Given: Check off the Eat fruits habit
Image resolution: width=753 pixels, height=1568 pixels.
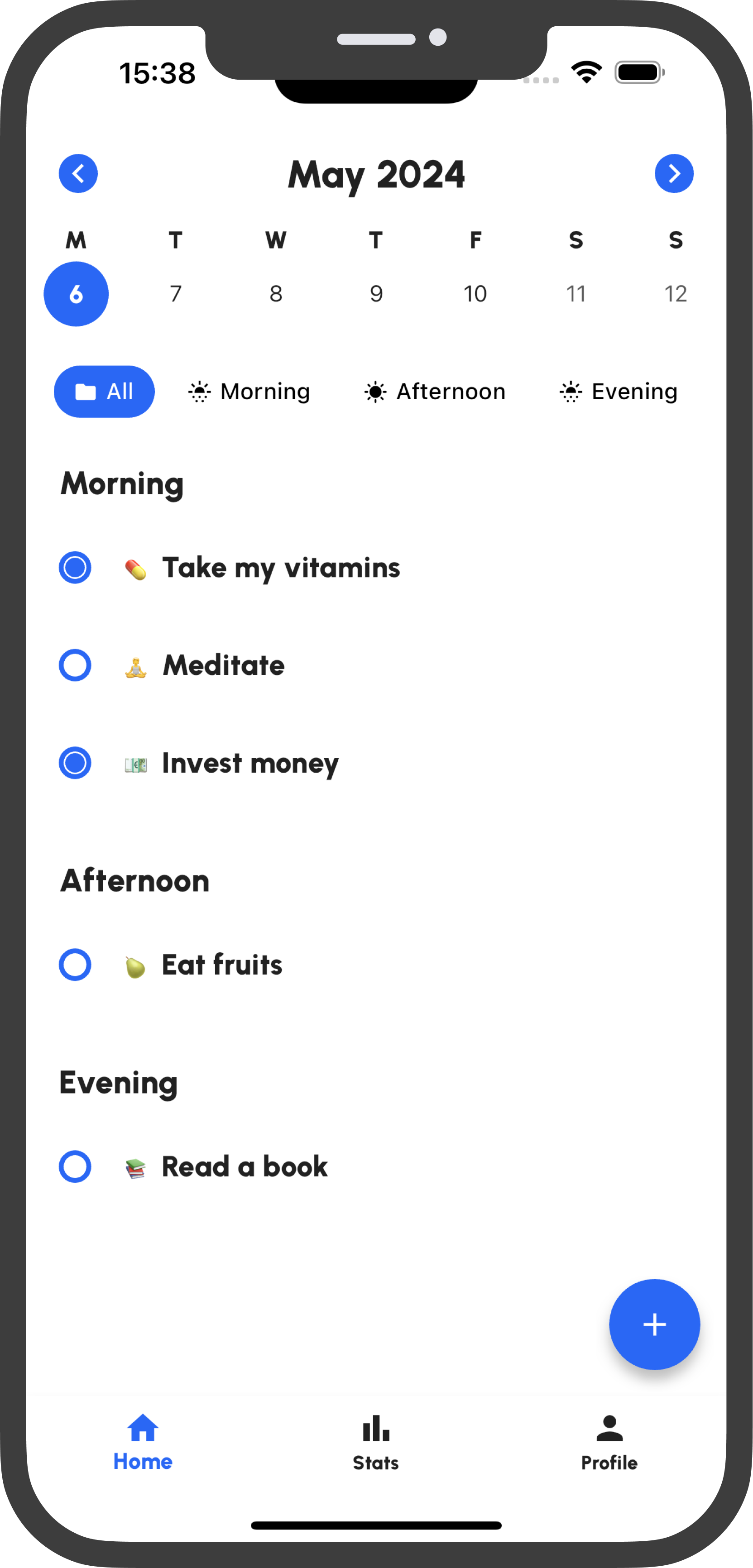Looking at the screenshot, I should (75, 964).
